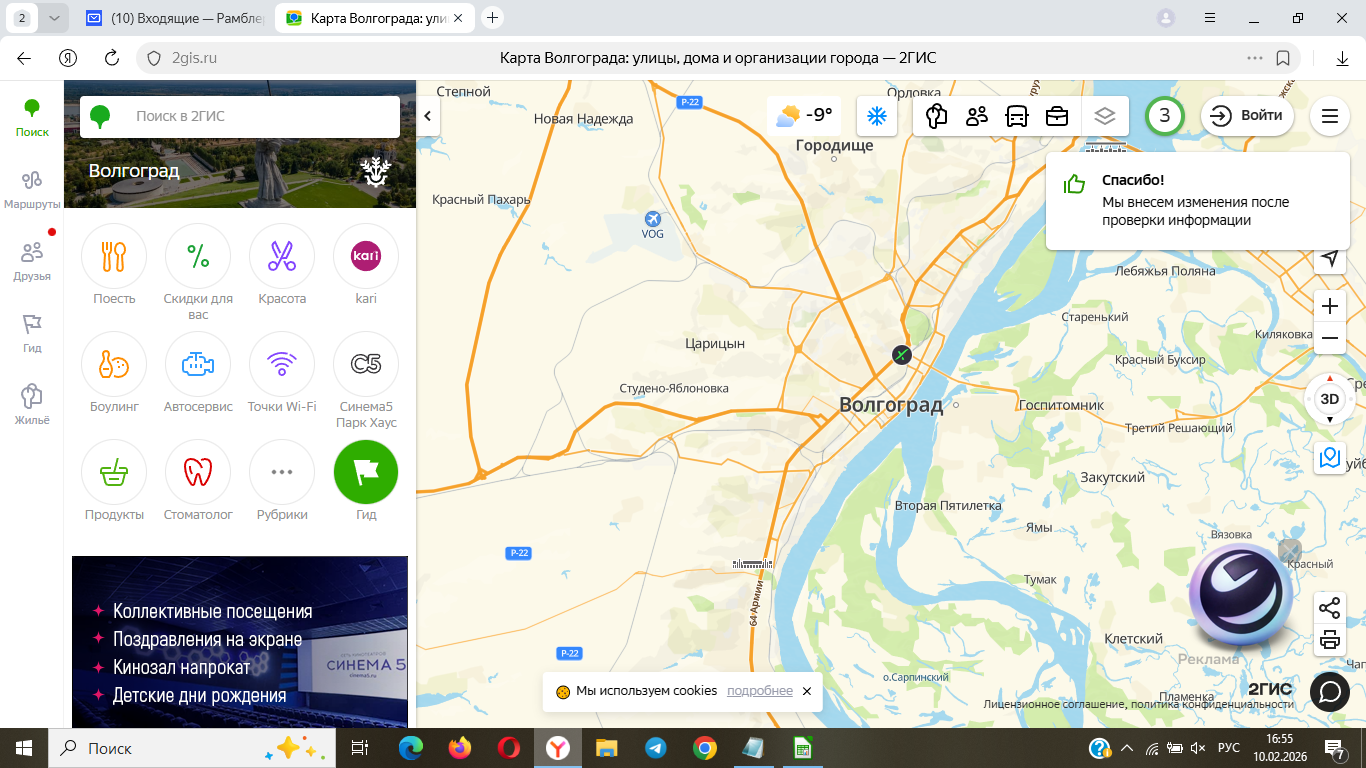Viewport: 1366px width, 768px height.
Task: Zoom out the map with minus button
Action: [x=1329, y=339]
